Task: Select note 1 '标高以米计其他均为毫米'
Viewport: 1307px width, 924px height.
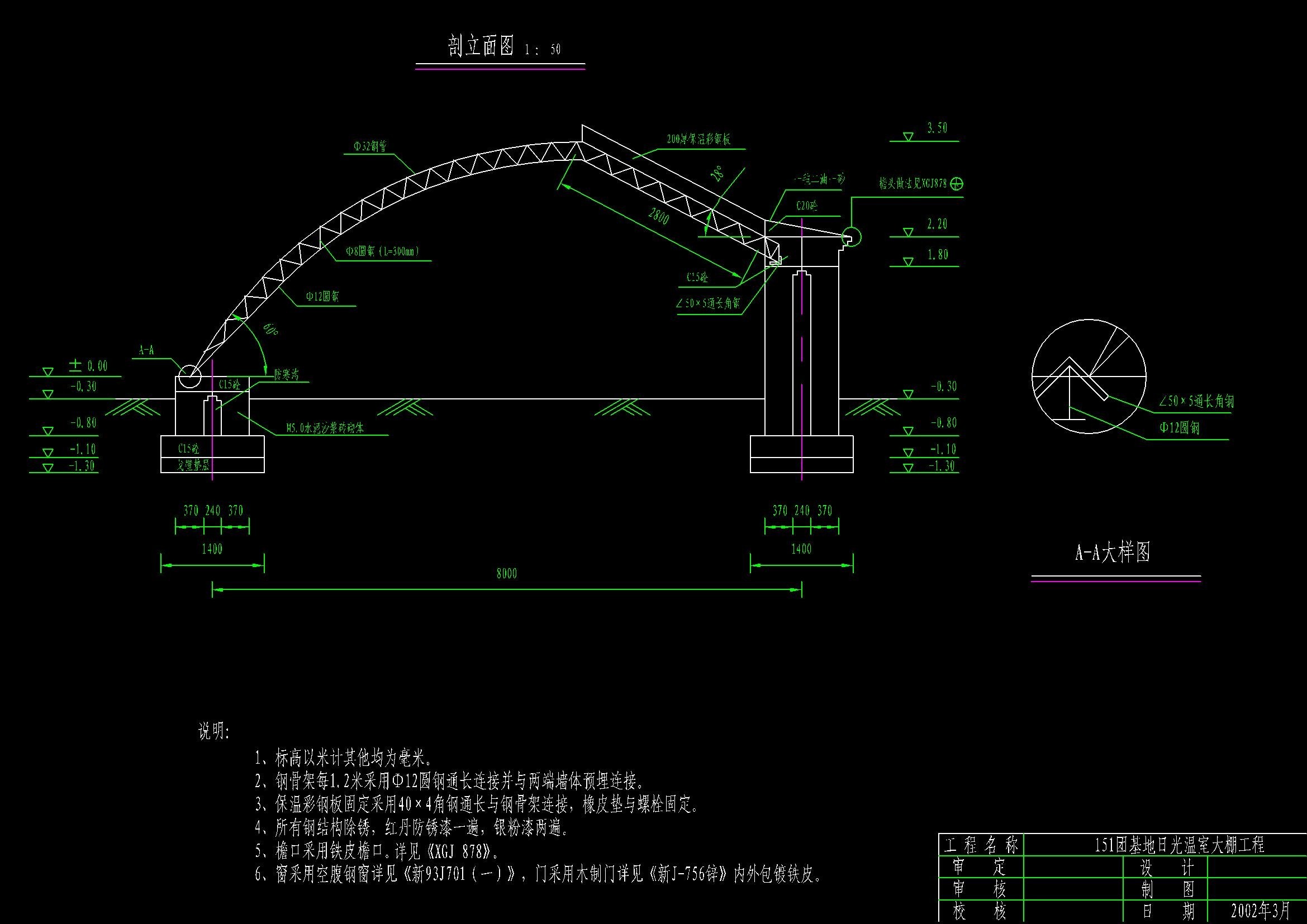Action: 343,758
